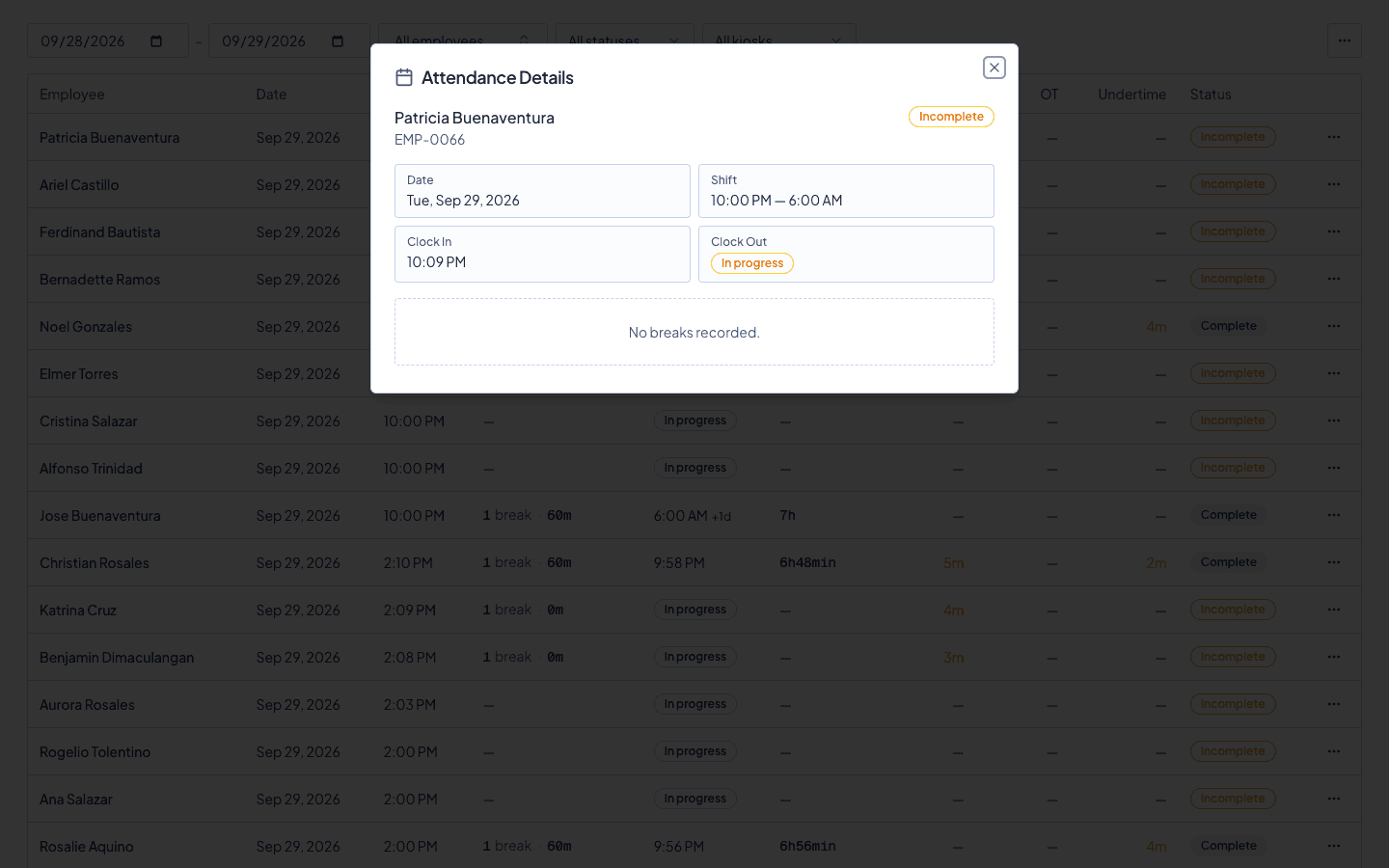Click the 6h48min duration for Christian Rosales
Image resolution: width=1389 pixels, height=868 pixels.
(807, 562)
